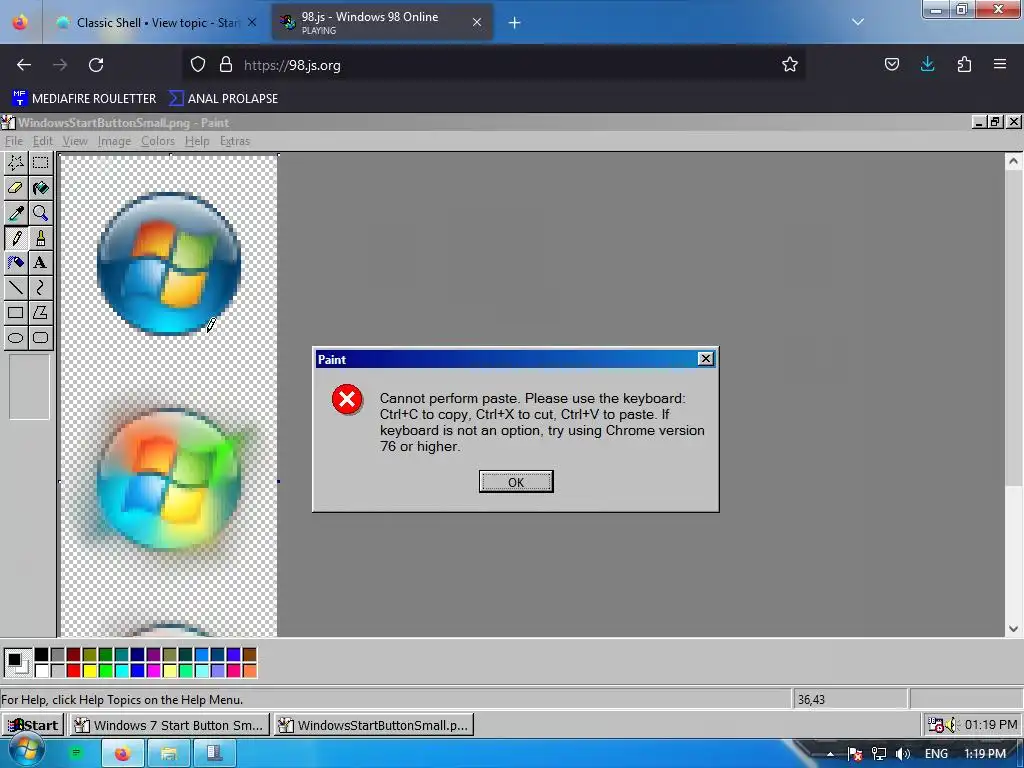Open File Explorer from the taskbar

[168, 754]
